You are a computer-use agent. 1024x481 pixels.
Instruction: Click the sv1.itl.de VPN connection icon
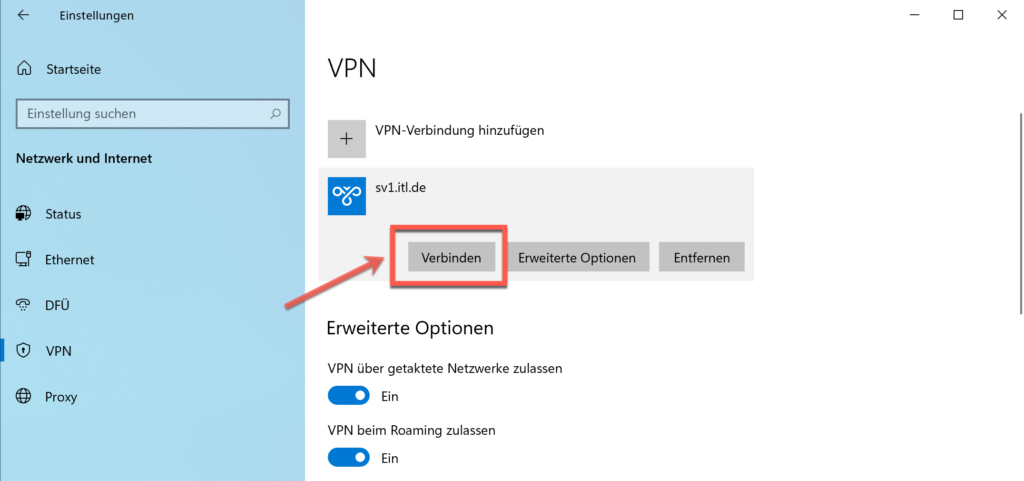point(347,196)
